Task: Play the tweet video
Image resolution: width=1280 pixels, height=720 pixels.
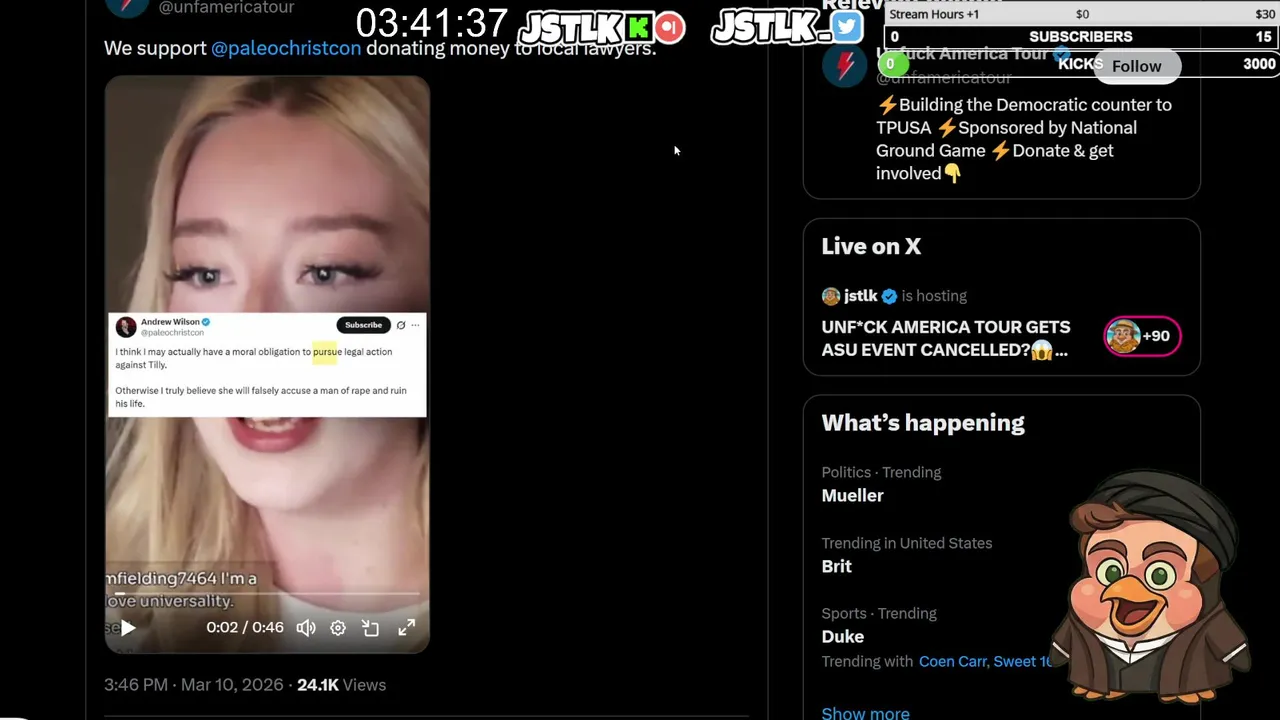Action: pos(128,628)
